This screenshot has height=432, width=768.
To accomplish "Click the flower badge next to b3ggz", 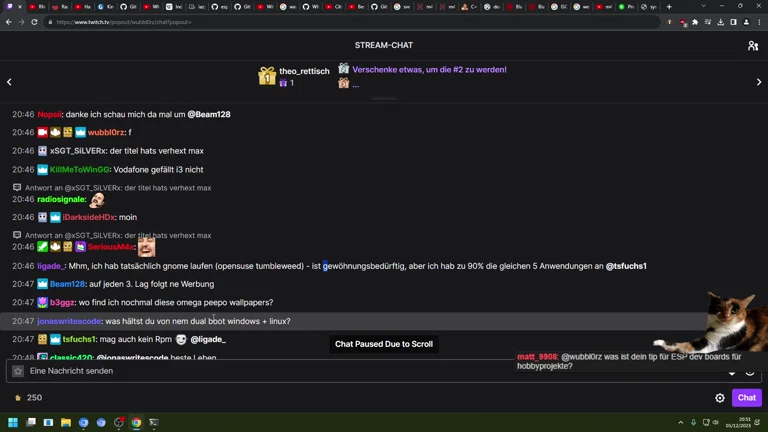I will (43, 303).
